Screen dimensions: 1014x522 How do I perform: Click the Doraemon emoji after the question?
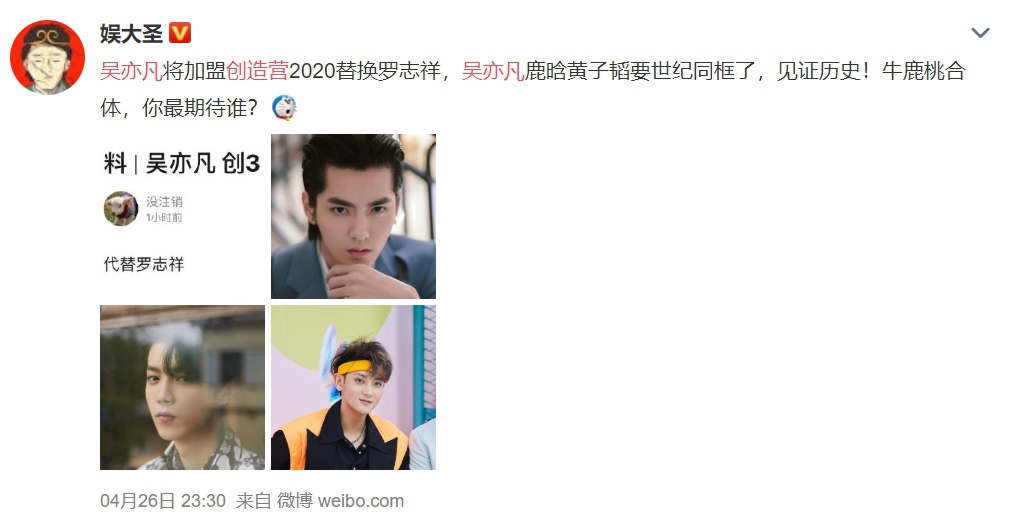pyautogui.click(x=285, y=107)
